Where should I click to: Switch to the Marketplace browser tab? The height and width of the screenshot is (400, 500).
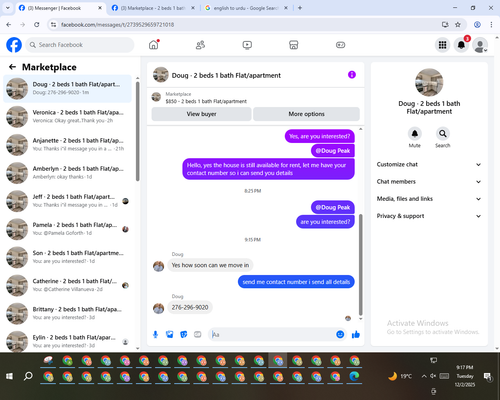pyautogui.click(x=153, y=8)
